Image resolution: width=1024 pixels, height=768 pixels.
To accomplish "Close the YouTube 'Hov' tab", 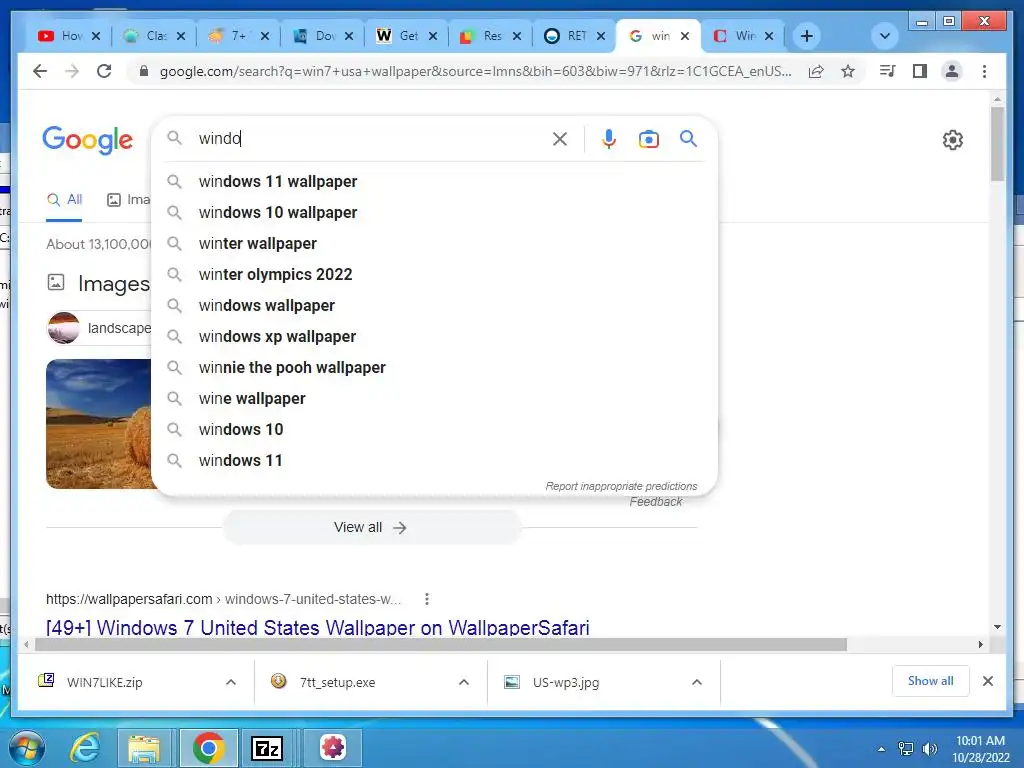I will [x=96, y=36].
